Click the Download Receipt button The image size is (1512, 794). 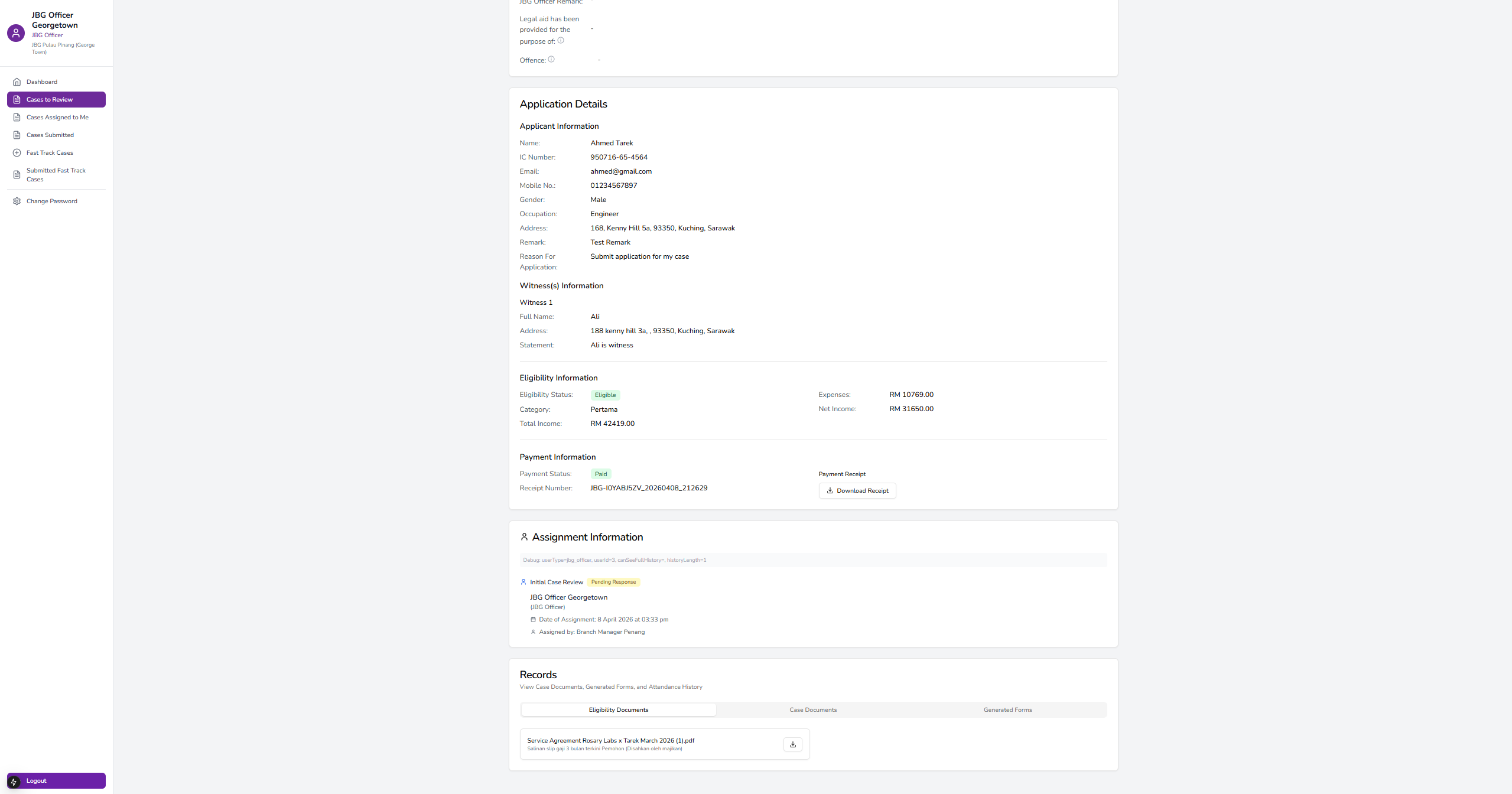pyautogui.click(x=857, y=491)
